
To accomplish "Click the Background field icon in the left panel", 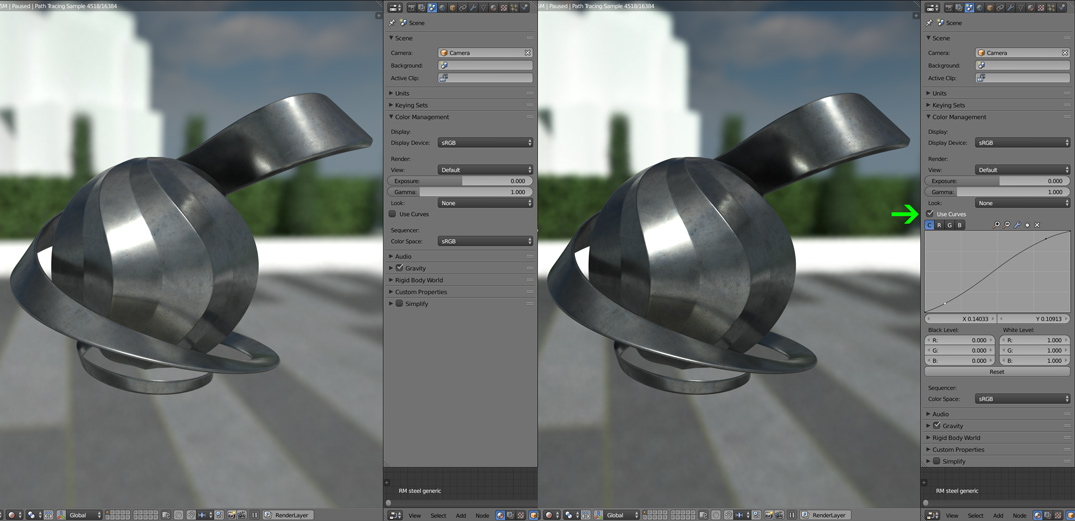I will [x=444, y=65].
